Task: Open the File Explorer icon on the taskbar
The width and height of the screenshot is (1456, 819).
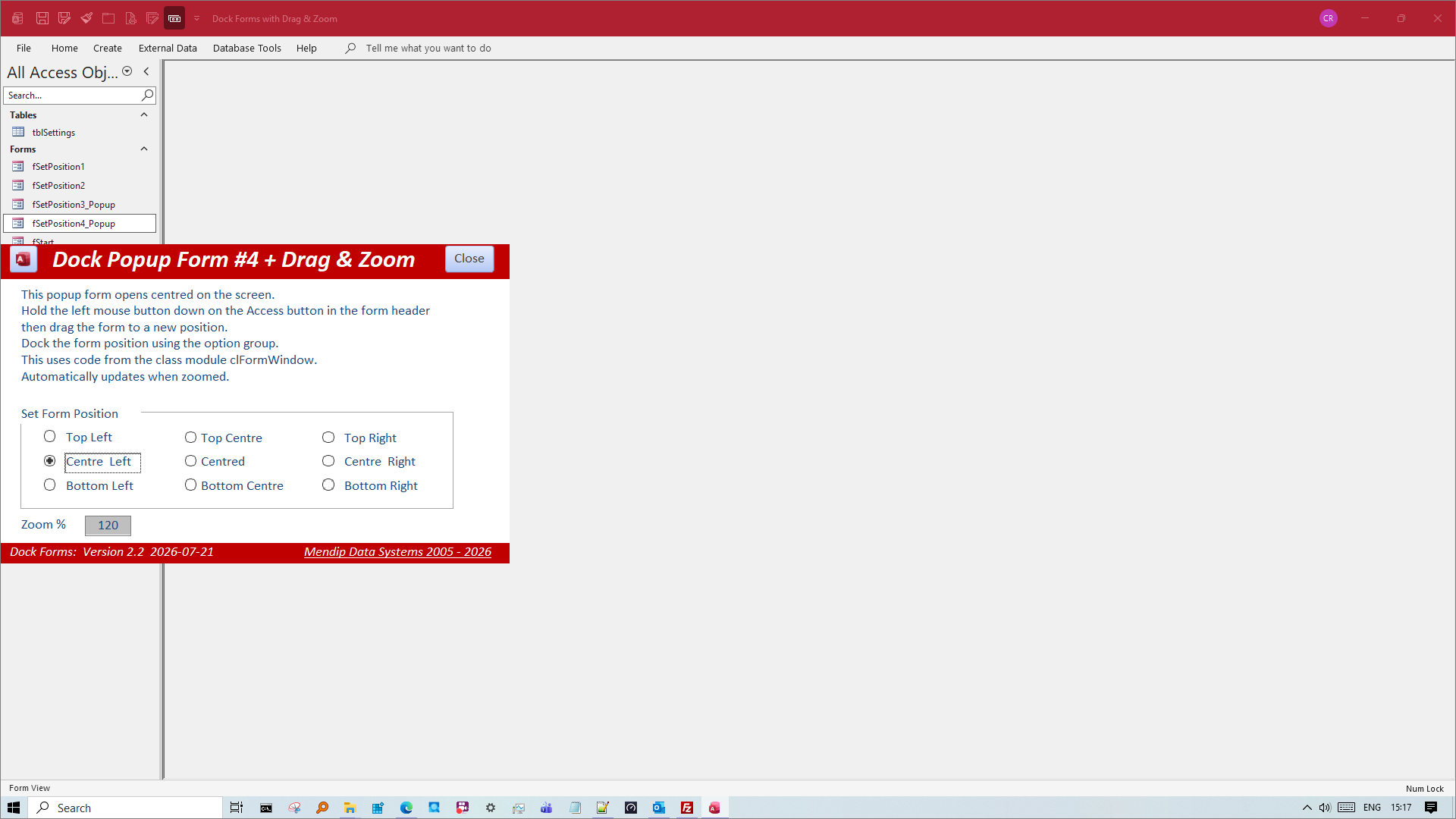Action: (x=350, y=808)
